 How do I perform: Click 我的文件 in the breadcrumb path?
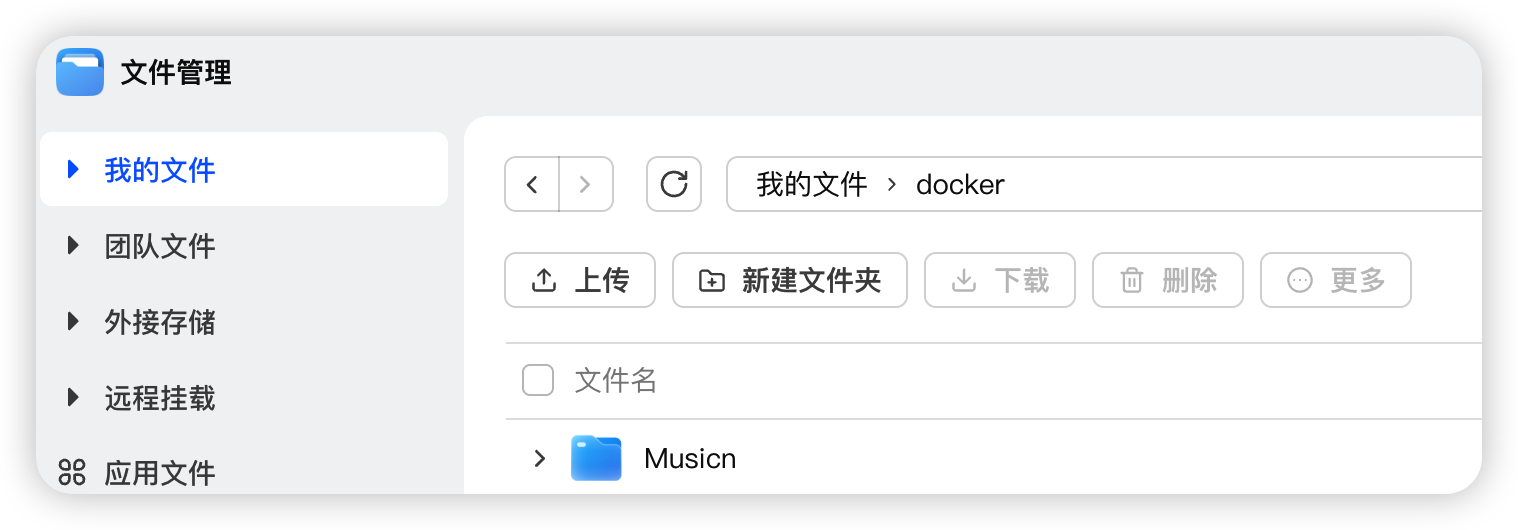811,184
